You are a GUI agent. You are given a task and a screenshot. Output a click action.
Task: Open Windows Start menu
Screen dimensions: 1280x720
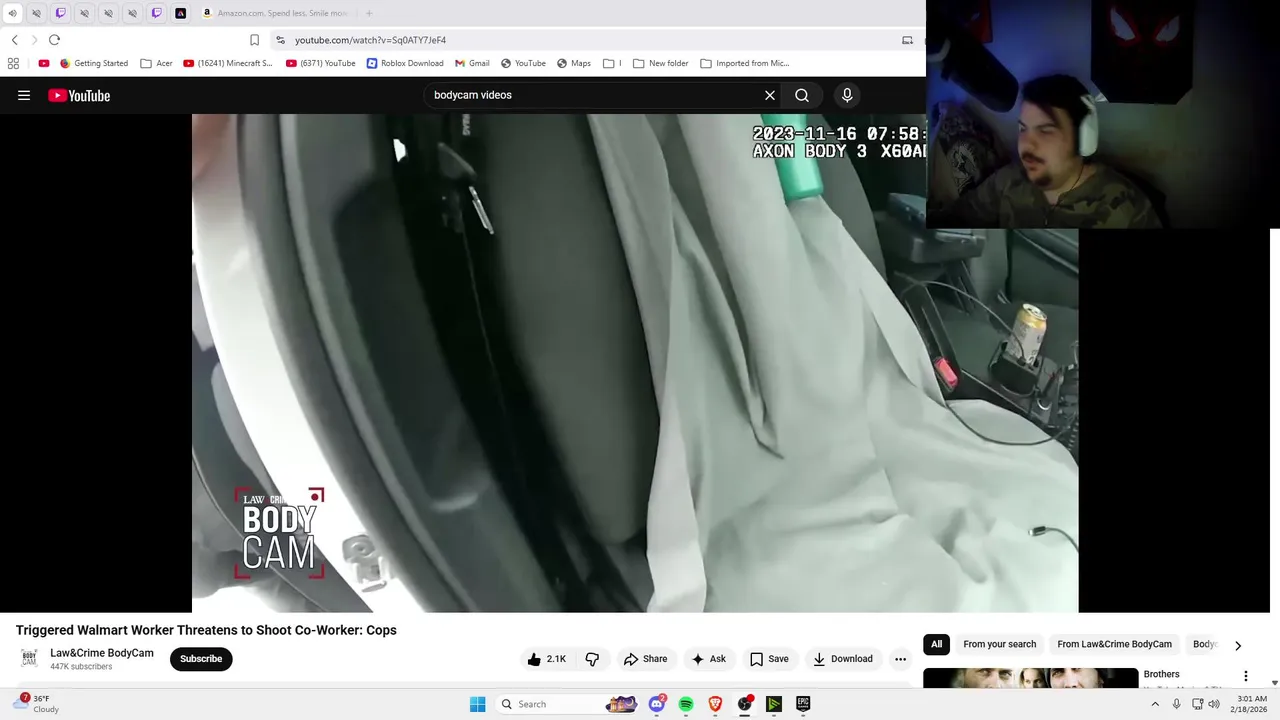[x=478, y=704]
